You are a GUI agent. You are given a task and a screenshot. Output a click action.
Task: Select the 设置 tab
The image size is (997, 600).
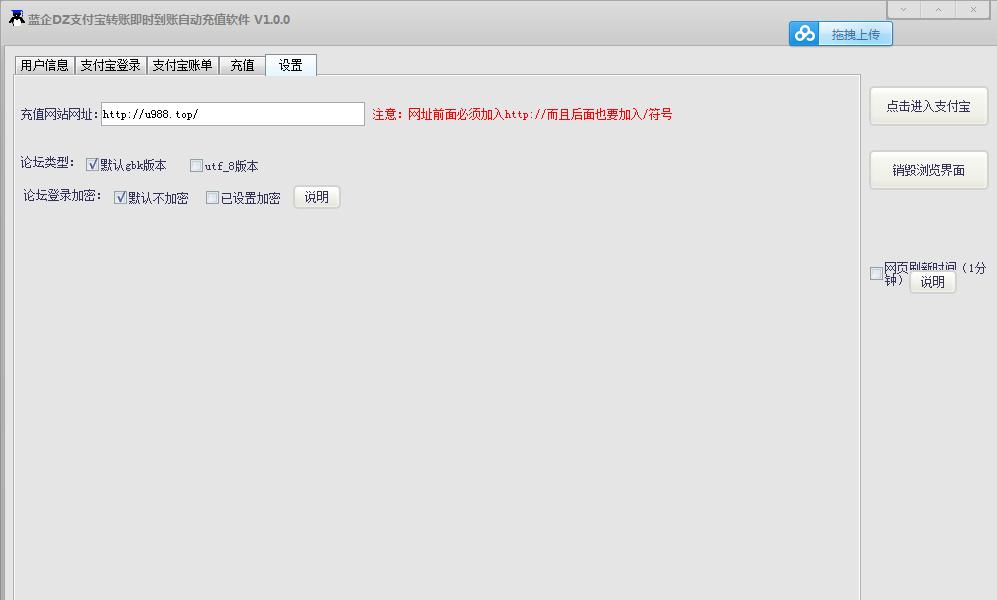[291, 65]
